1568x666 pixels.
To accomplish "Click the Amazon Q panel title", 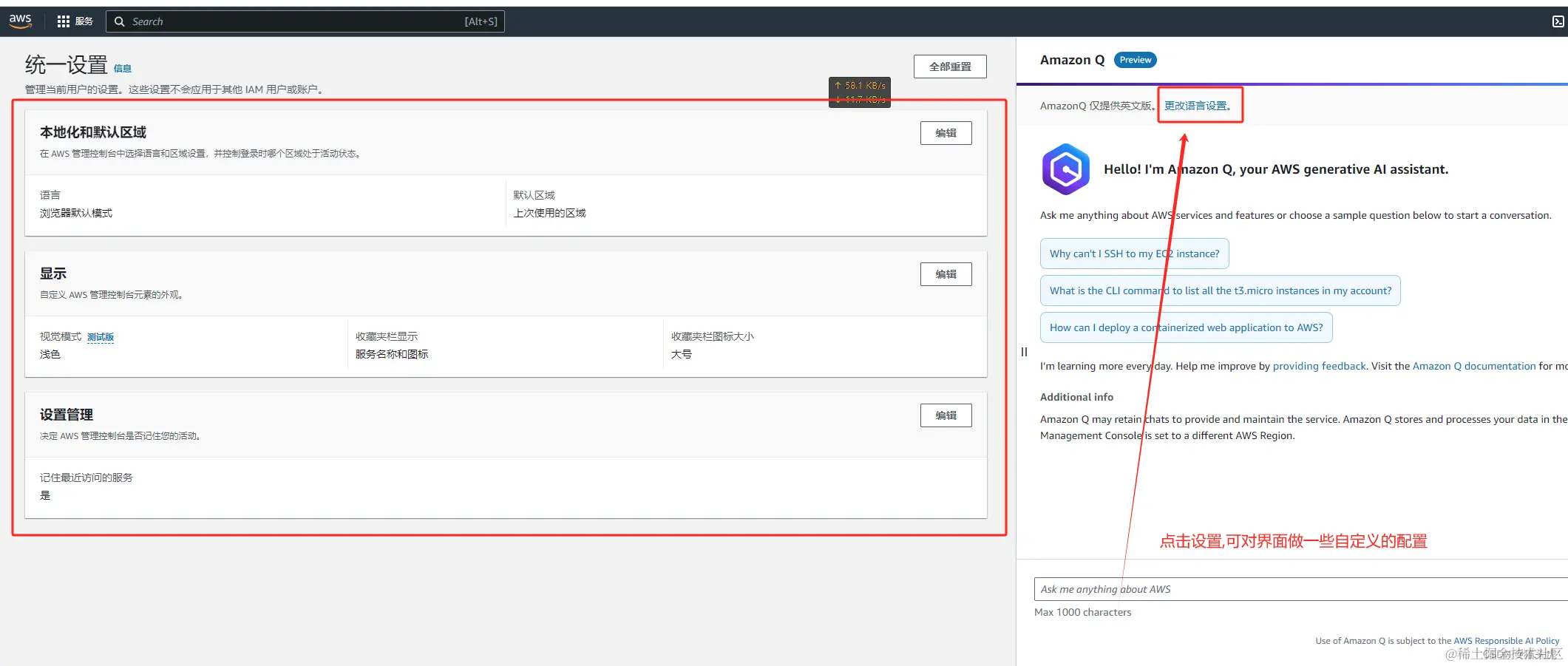I will pyautogui.click(x=1072, y=60).
